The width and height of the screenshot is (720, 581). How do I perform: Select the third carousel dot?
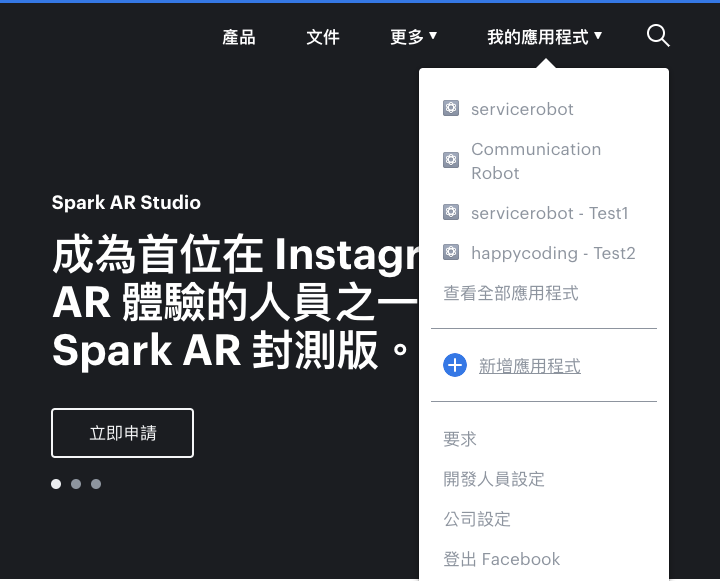[x=96, y=484]
